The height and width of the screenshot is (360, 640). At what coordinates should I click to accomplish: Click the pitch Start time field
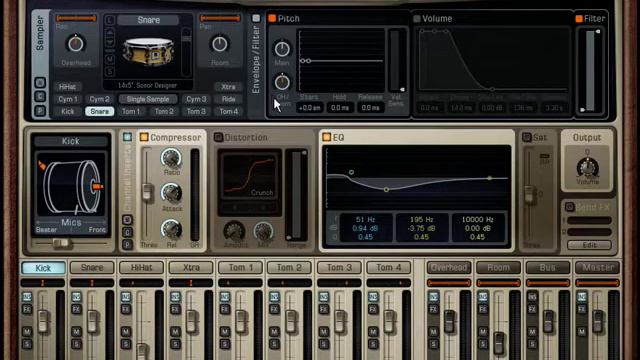(309, 108)
